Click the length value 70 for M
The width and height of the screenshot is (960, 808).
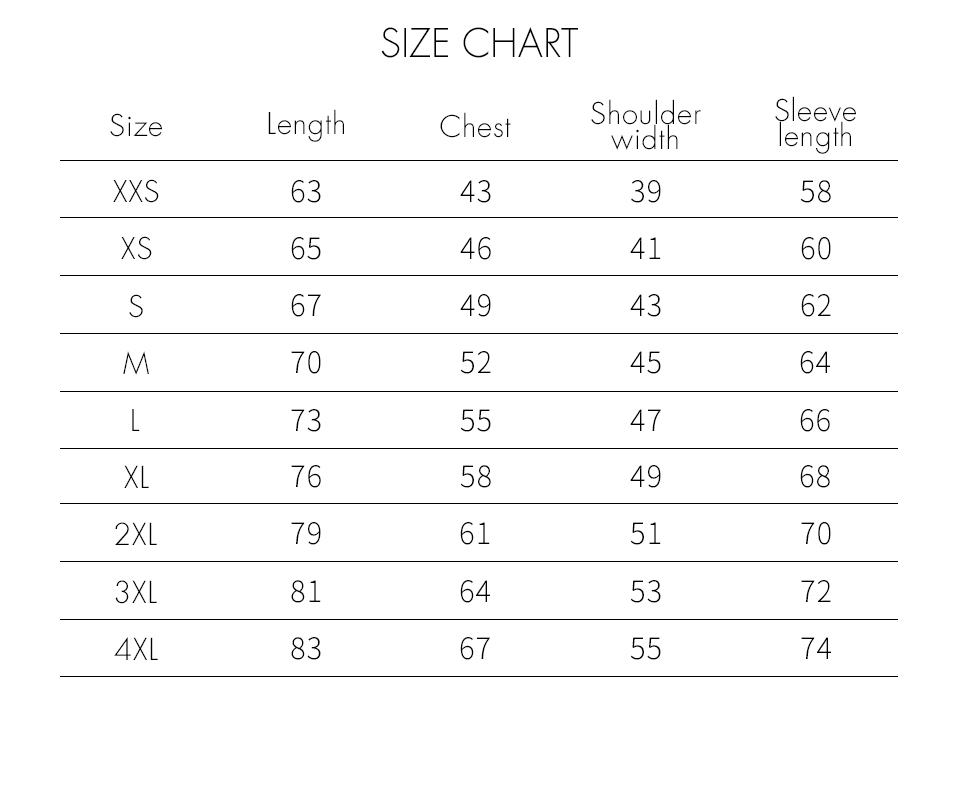(306, 363)
